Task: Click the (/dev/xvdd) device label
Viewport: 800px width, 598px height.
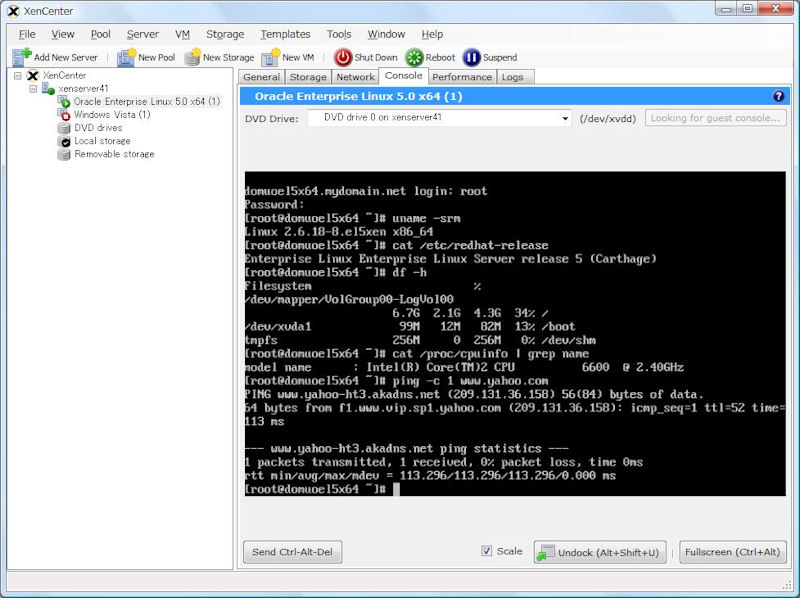Action: [608, 119]
